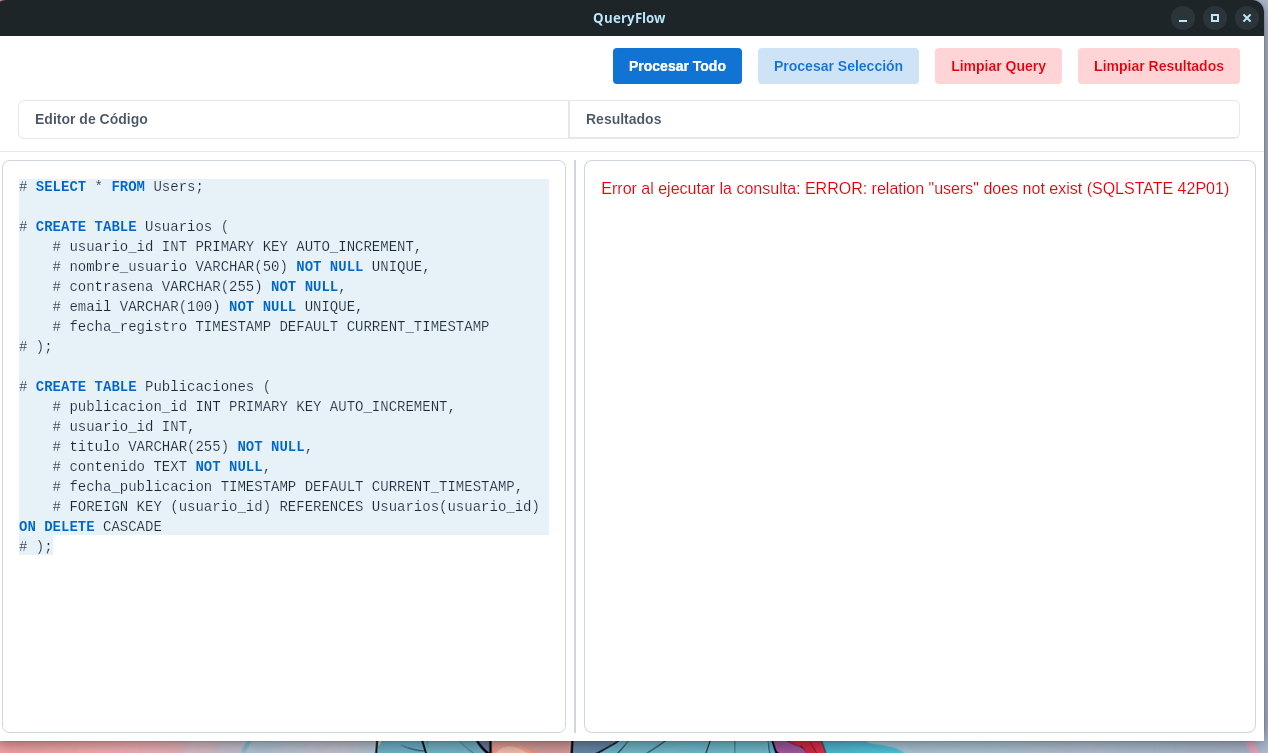This screenshot has width=1268, height=753.
Task: Click the FOREIGN KEY (usuario_id) line
Action: (x=296, y=507)
